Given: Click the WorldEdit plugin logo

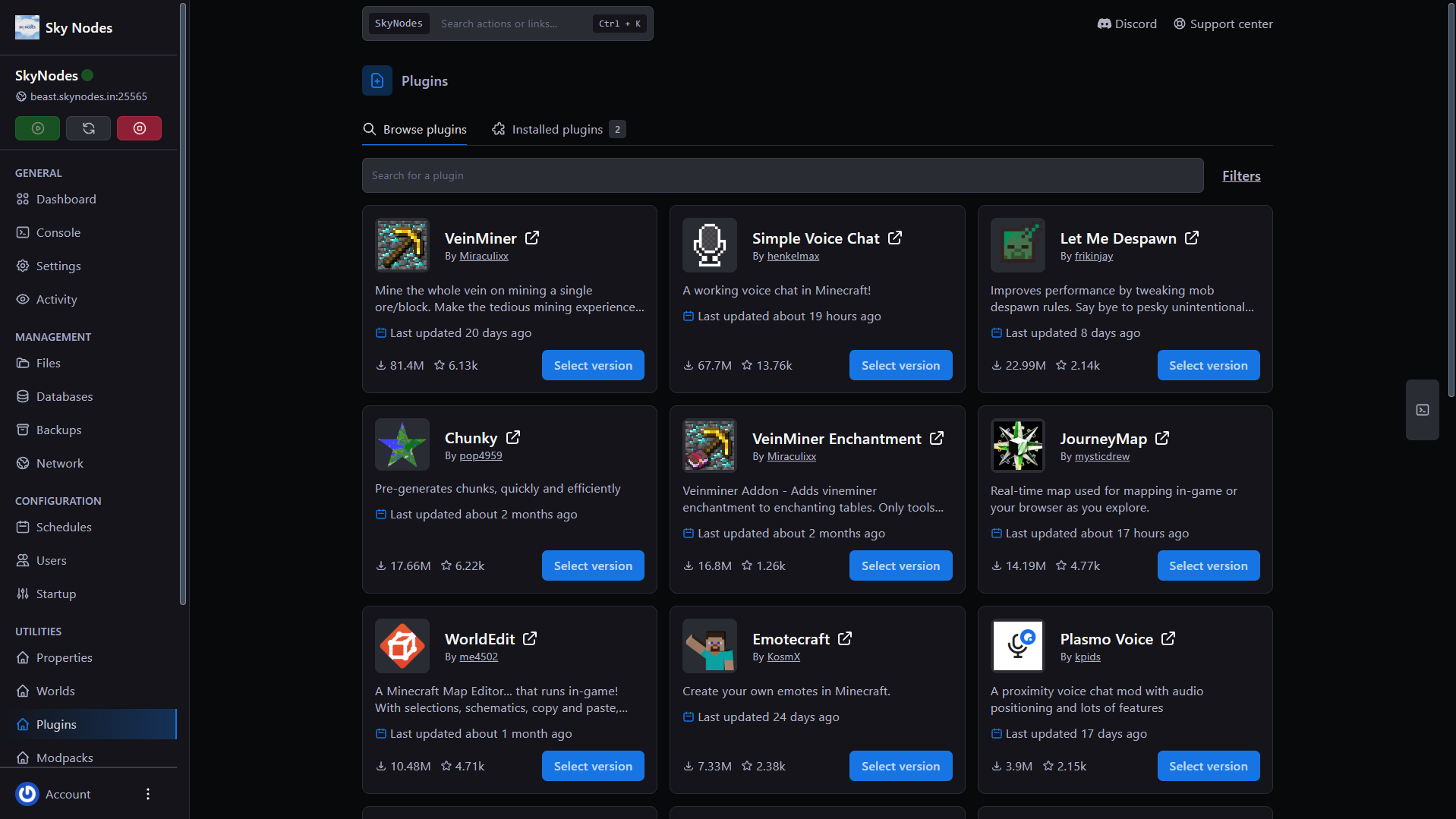Looking at the screenshot, I should 402,646.
